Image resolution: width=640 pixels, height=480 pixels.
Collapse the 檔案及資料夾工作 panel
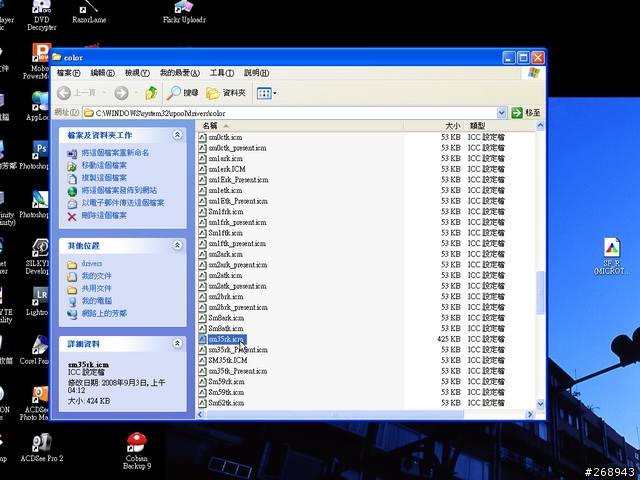point(177,135)
